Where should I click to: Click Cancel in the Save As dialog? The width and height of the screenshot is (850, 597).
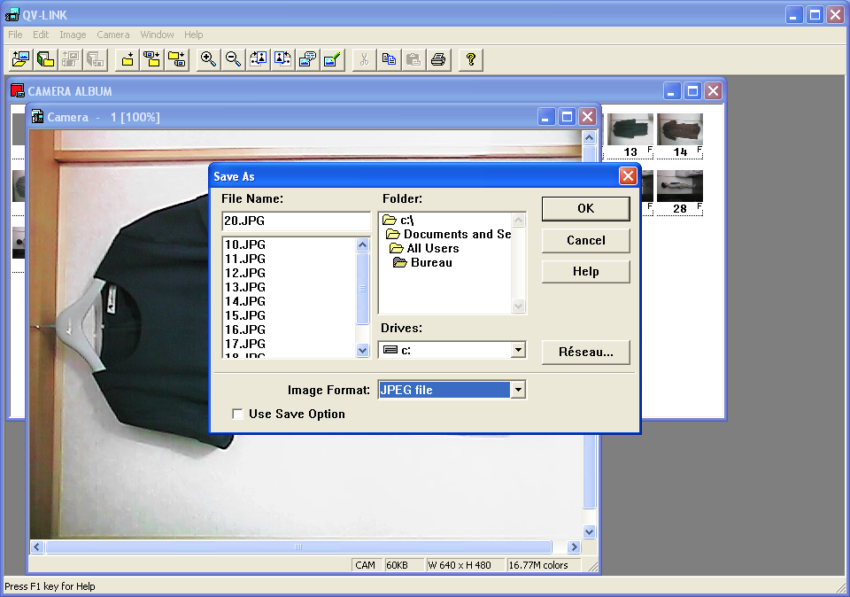(x=585, y=240)
